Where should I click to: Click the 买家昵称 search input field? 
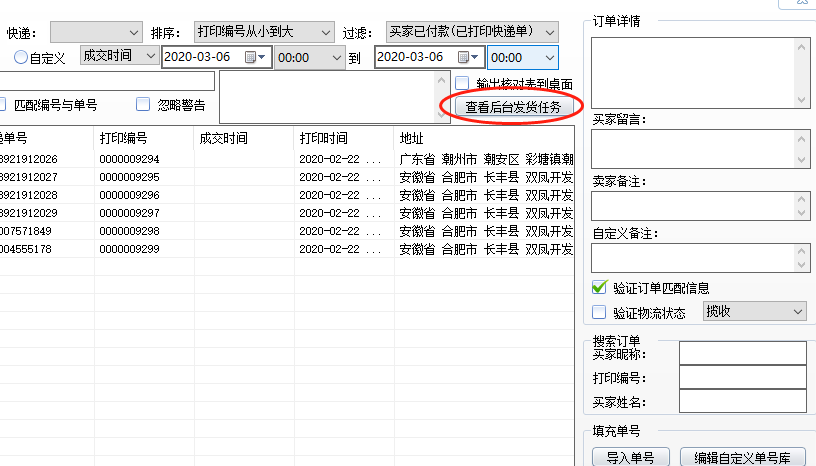point(742,353)
